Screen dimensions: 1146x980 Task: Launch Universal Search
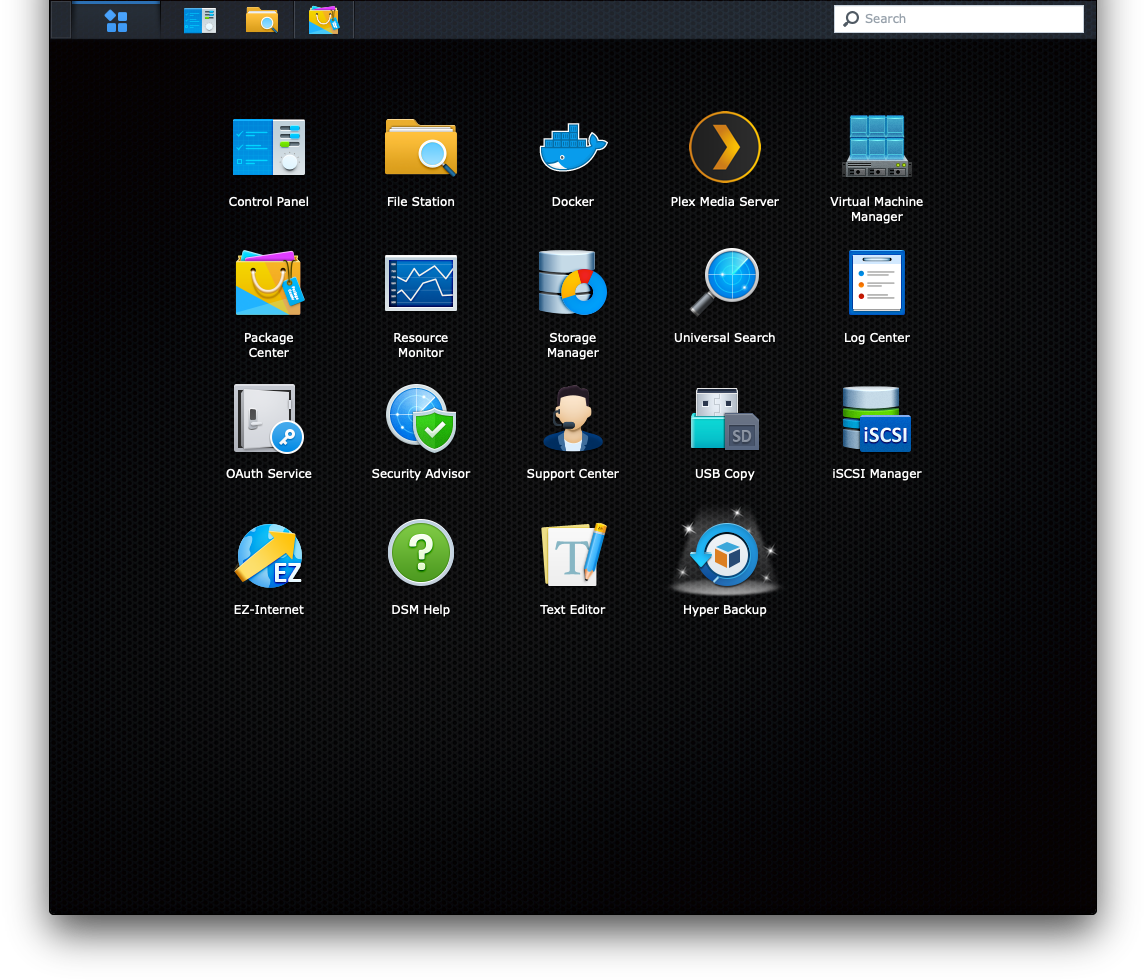(x=724, y=283)
